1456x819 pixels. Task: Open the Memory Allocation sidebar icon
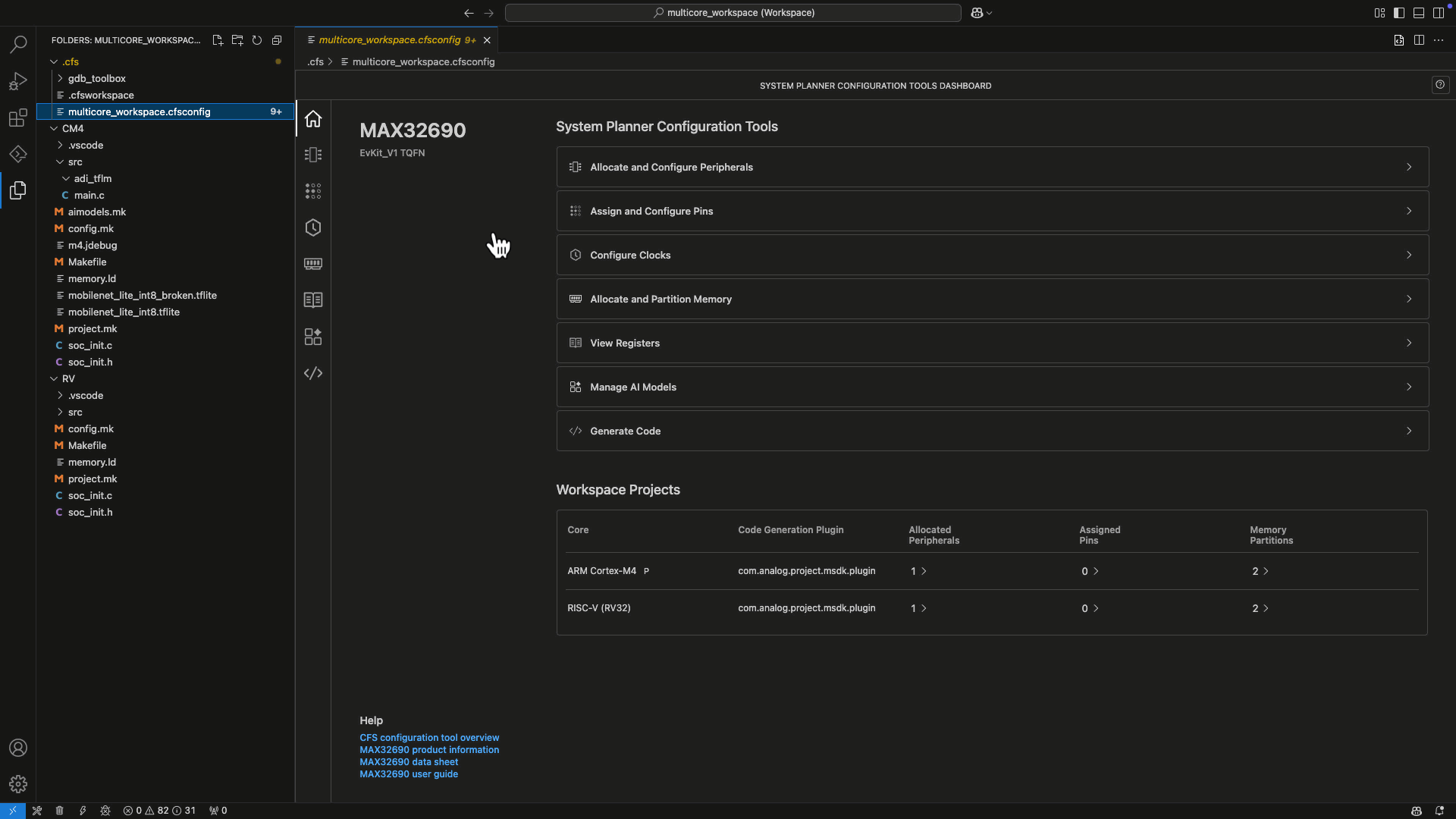tap(313, 264)
